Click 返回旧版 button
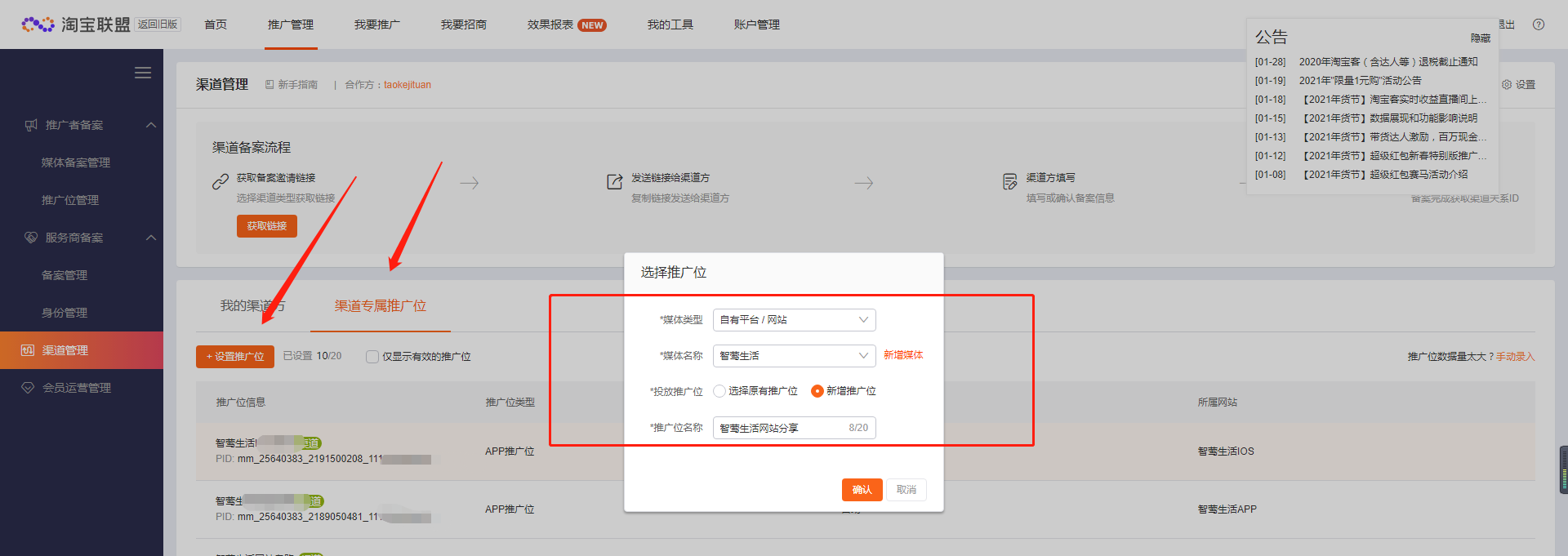 [158, 24]
